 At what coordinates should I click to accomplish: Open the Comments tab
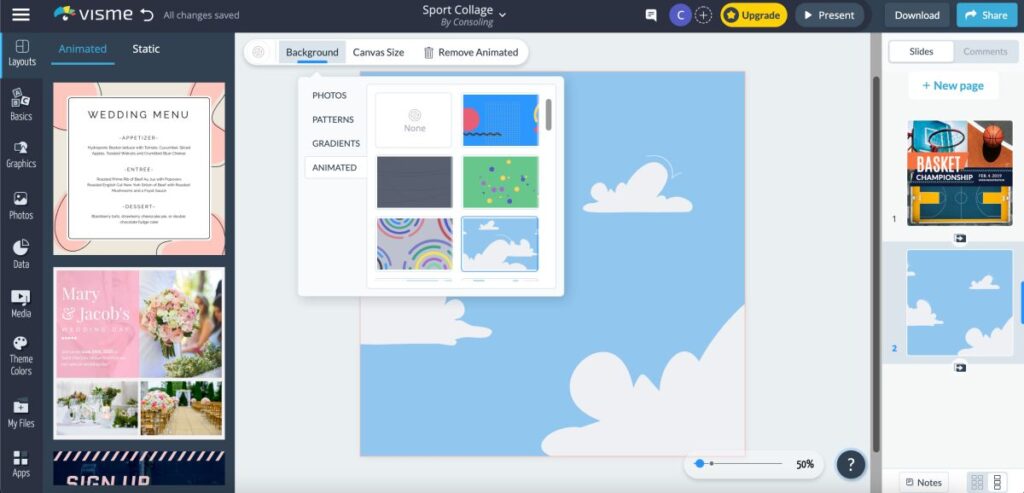point(985,52)
